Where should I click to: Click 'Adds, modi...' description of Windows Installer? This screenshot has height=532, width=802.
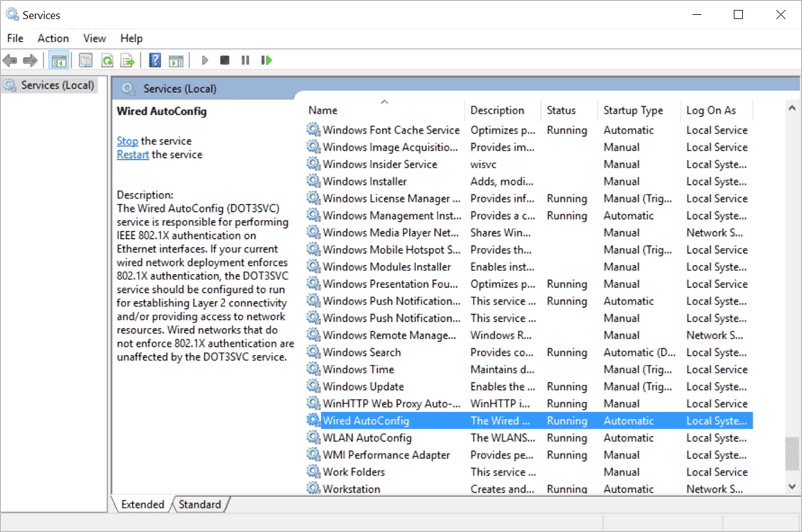coord(502,181)
